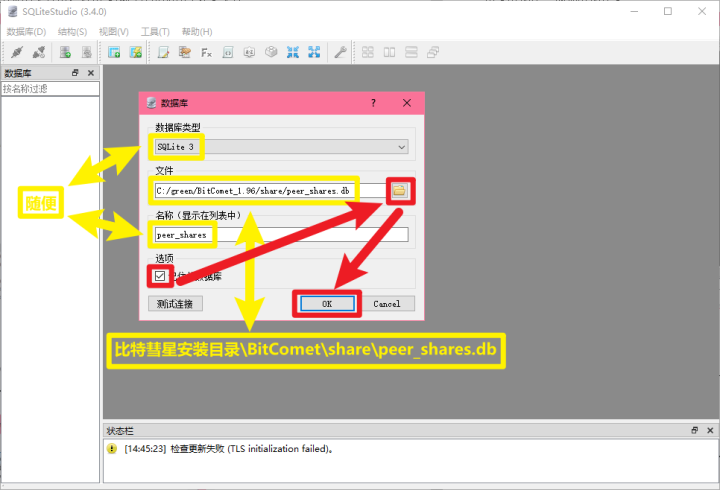Click the tile windows vertically icon
Viewport: 720px width, 490px height.
tap(389, 52)
